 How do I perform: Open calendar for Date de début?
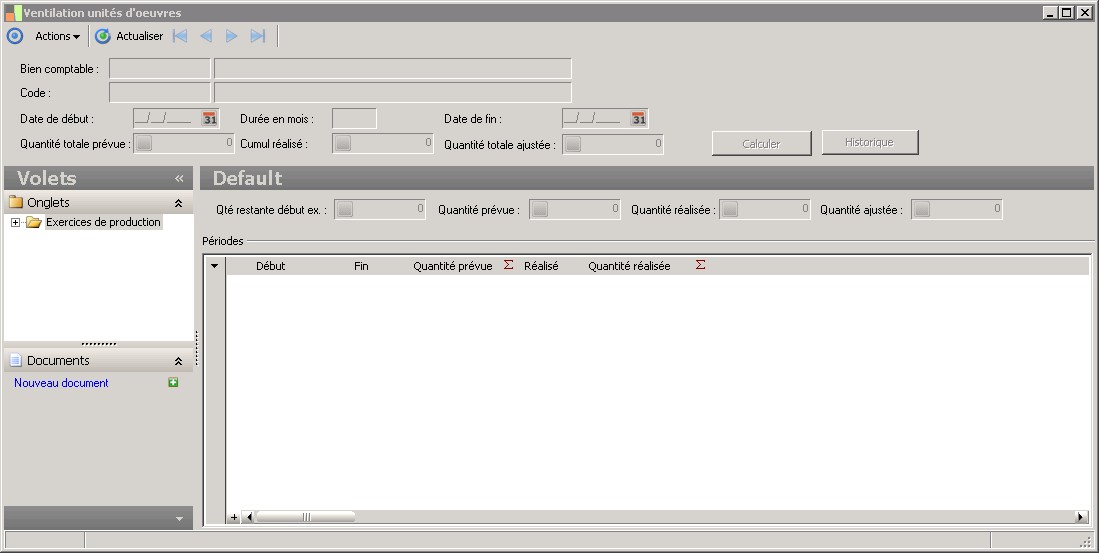[210, 118]
